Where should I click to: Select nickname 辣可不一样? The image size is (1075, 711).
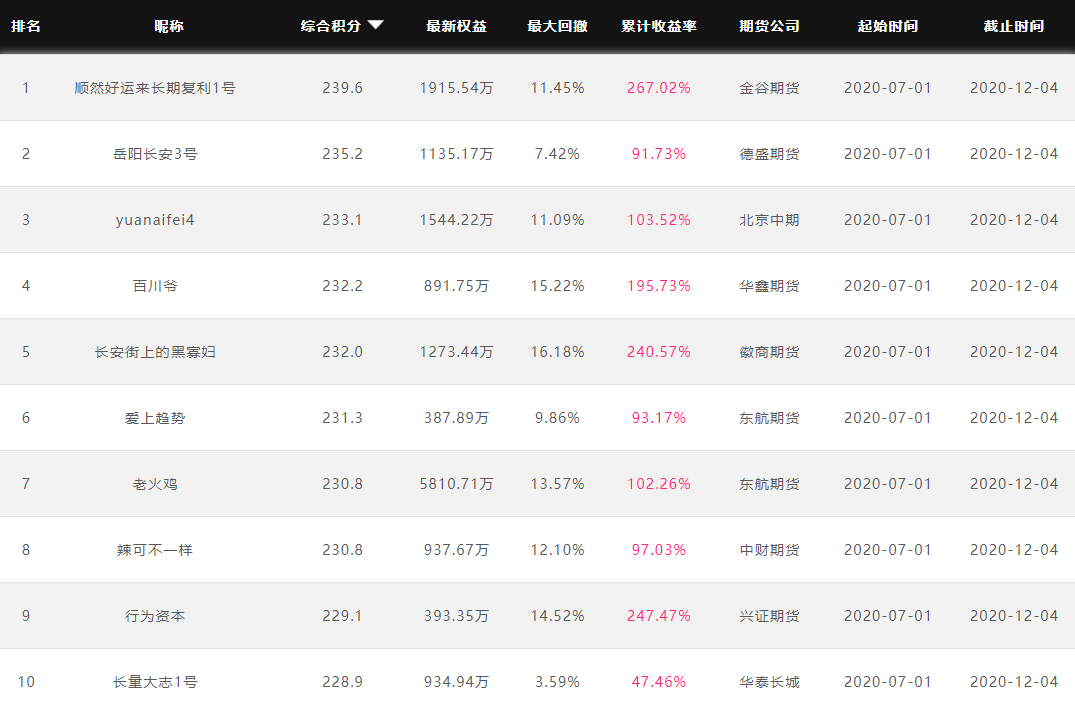point(155,550)
